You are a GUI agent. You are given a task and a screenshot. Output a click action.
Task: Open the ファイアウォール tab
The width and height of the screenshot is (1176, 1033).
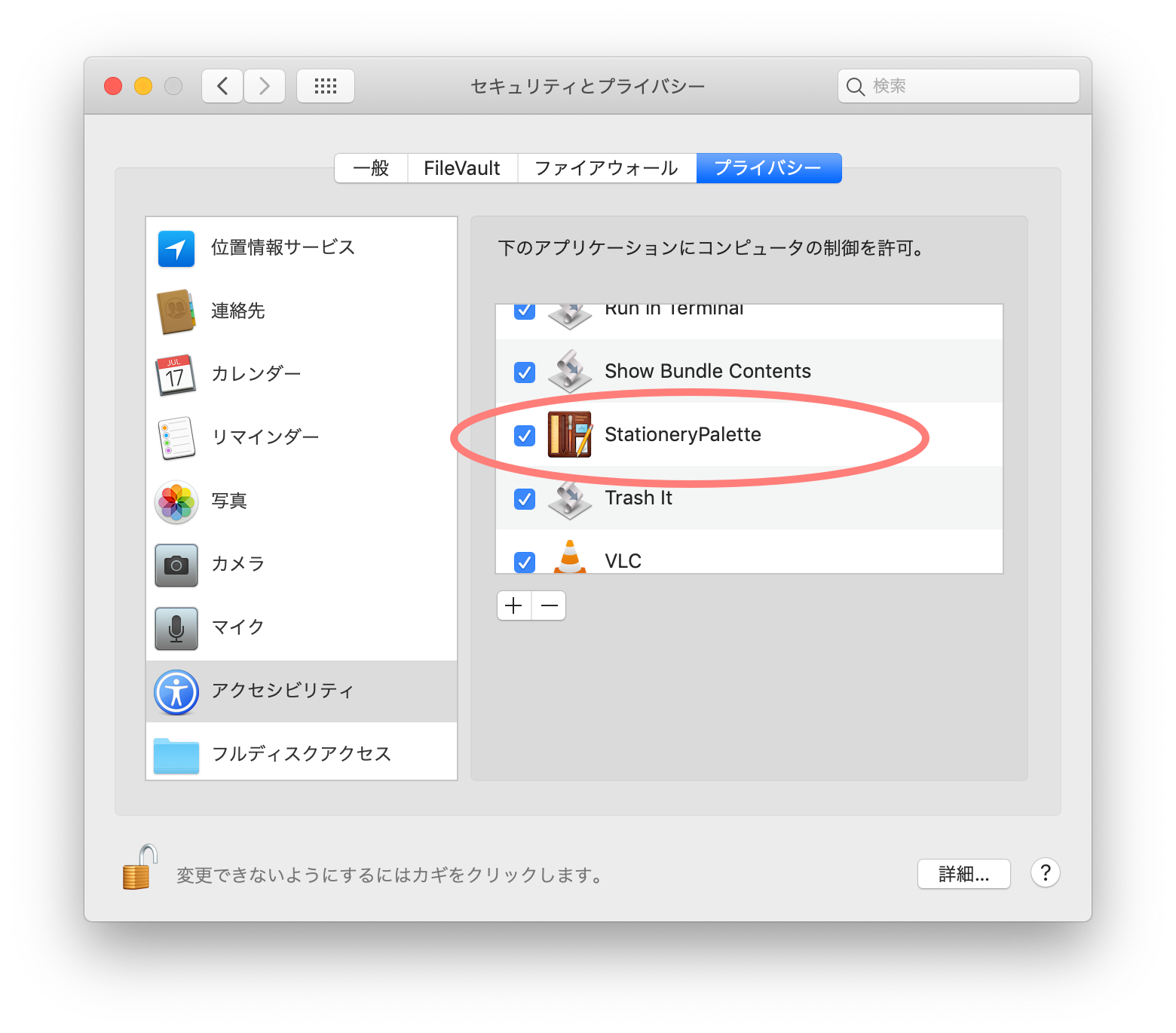pos(606,168)
